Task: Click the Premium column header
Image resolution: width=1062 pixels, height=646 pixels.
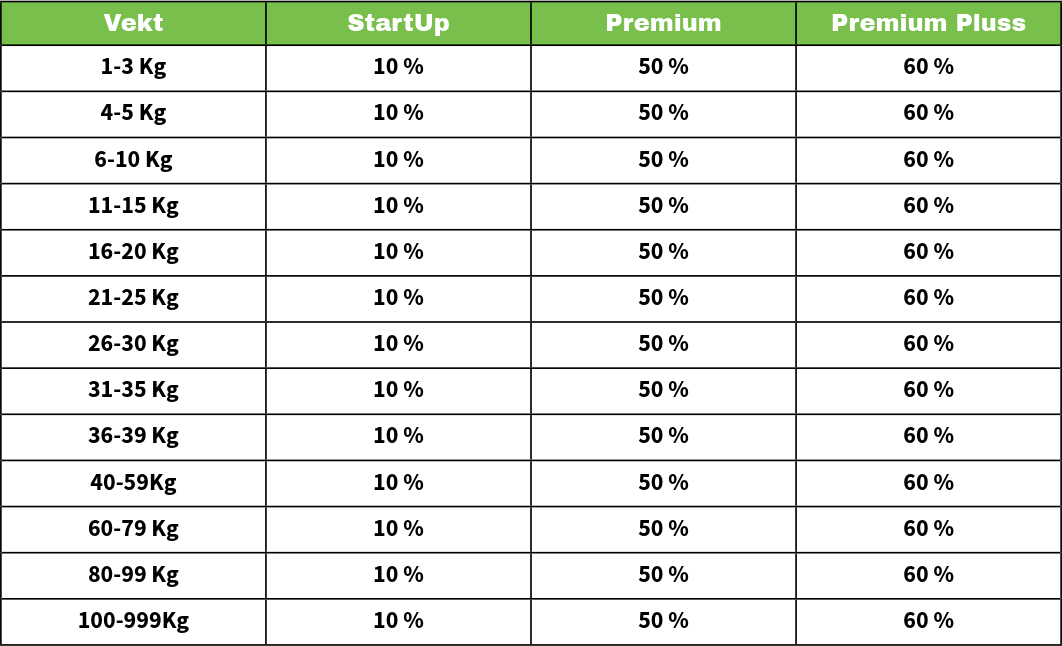Action: click(663, 23)
